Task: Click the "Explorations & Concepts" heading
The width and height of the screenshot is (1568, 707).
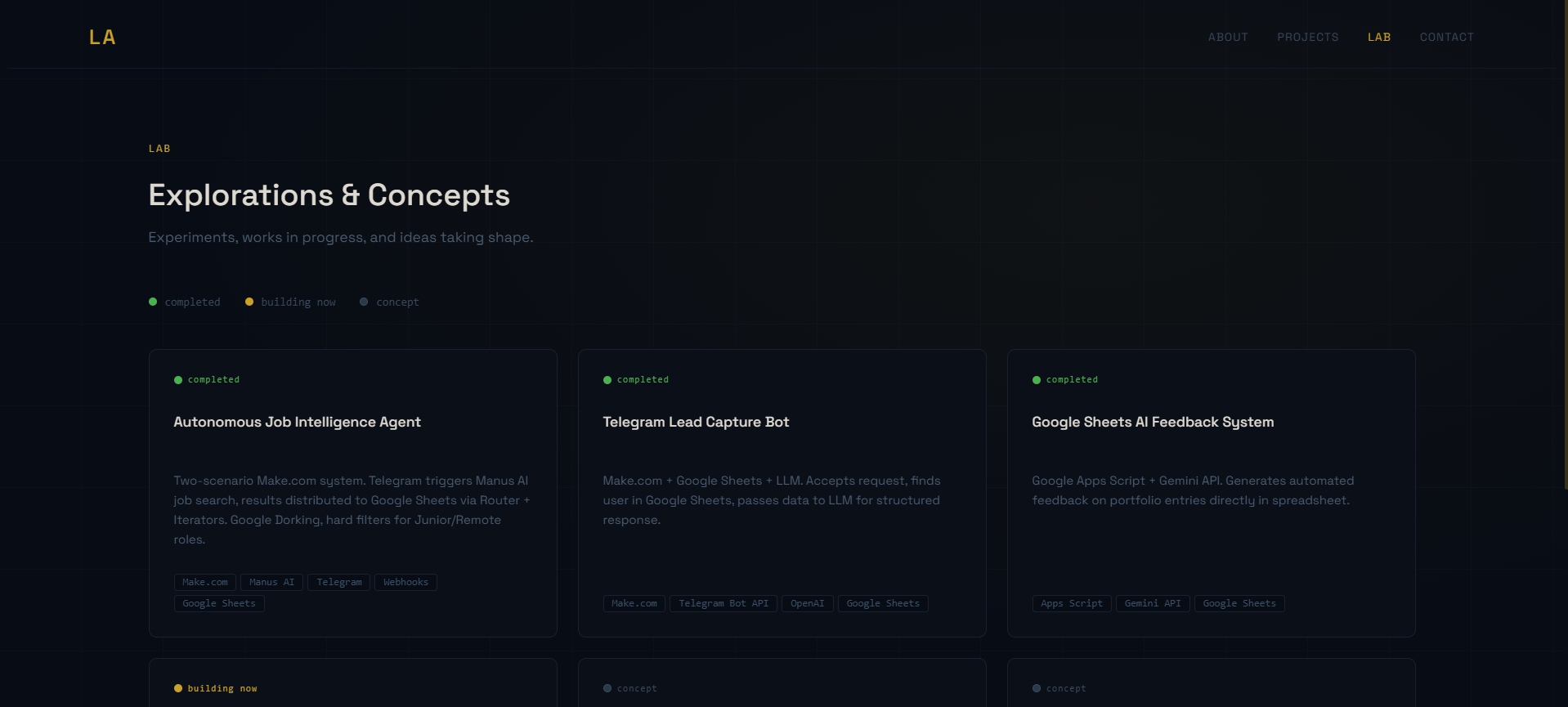Action: (x=329, y=195)
